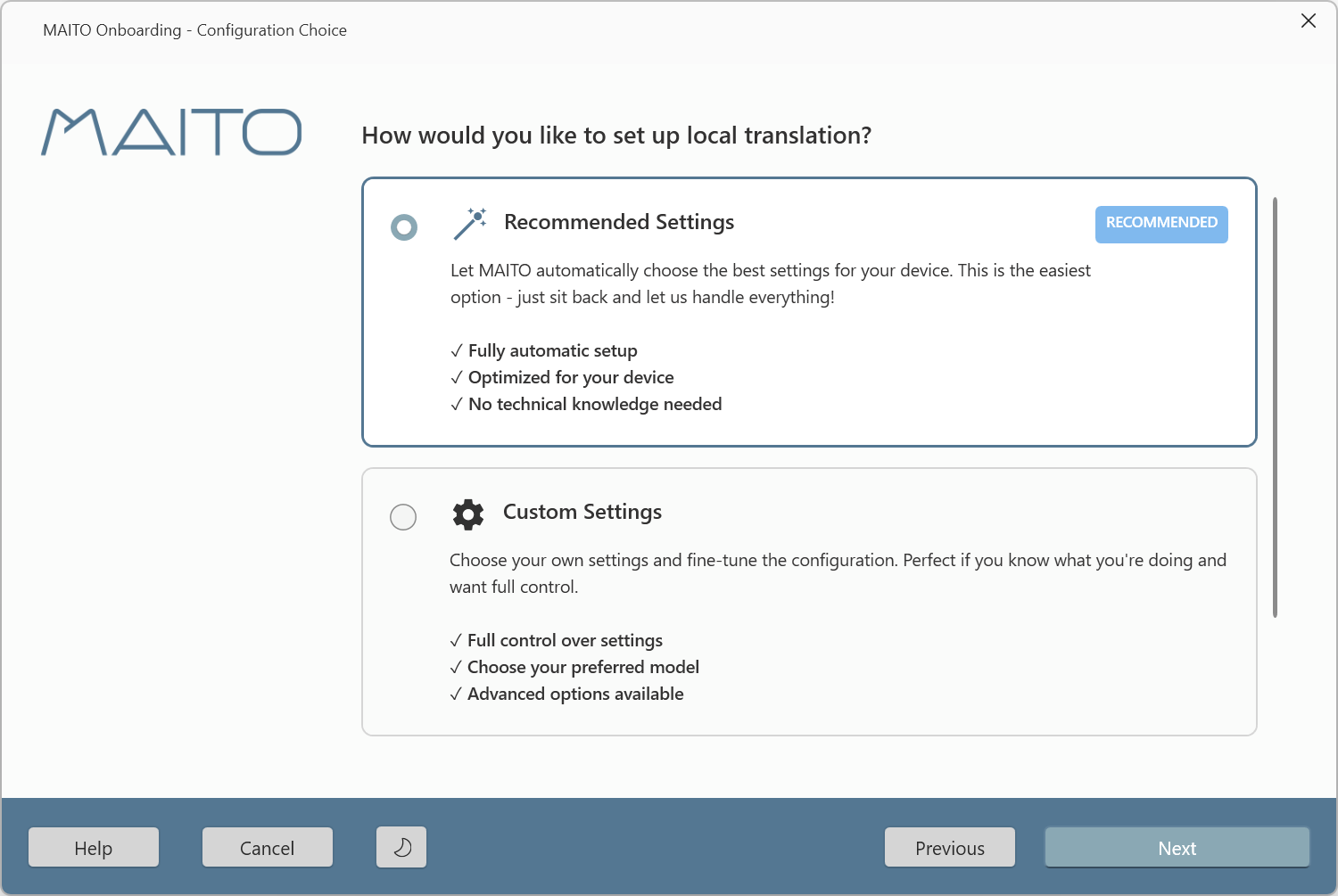Click "No technical knowledge needed" text
The image size is (1338, 896).
pyautogui.click(x=595, y=404)
